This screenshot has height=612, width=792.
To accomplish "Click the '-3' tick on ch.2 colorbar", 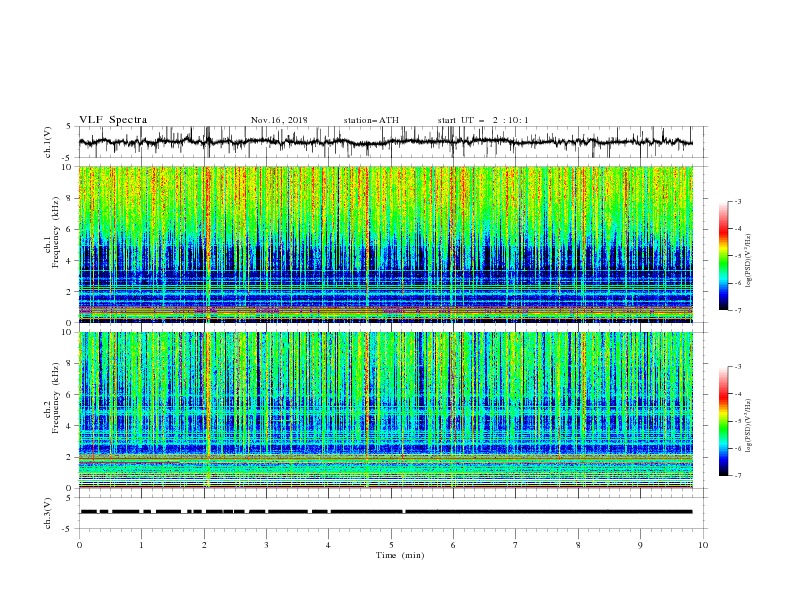I will coord(737,367).
